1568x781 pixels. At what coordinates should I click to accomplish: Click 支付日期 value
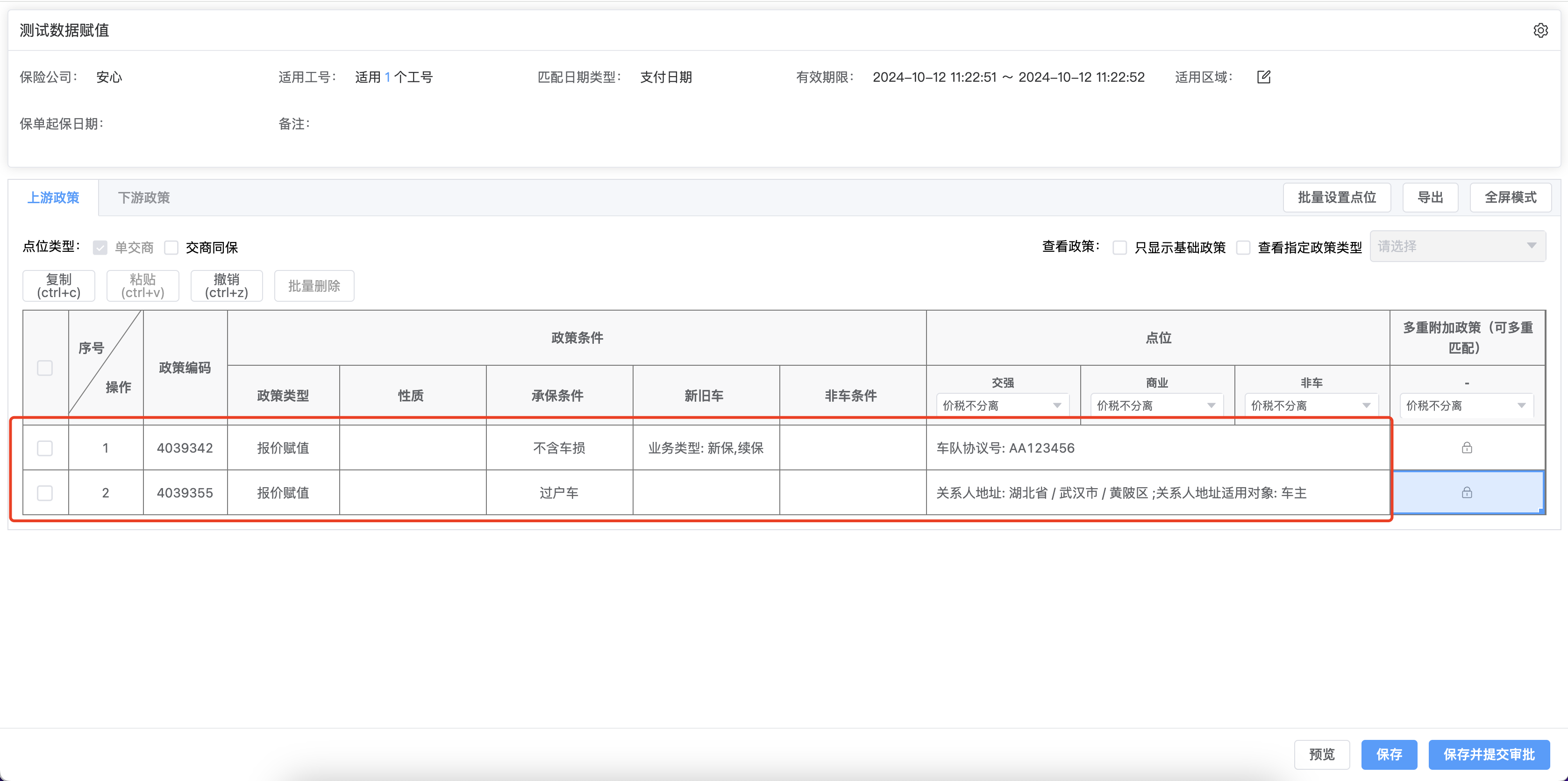(x=666, y=78)
